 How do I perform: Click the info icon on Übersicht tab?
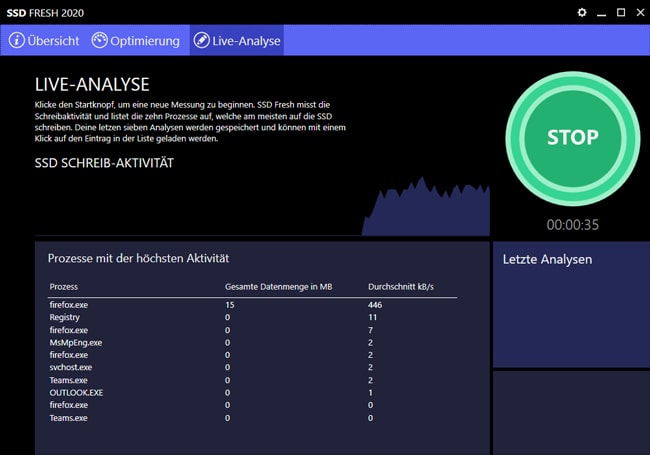[17, 41]
